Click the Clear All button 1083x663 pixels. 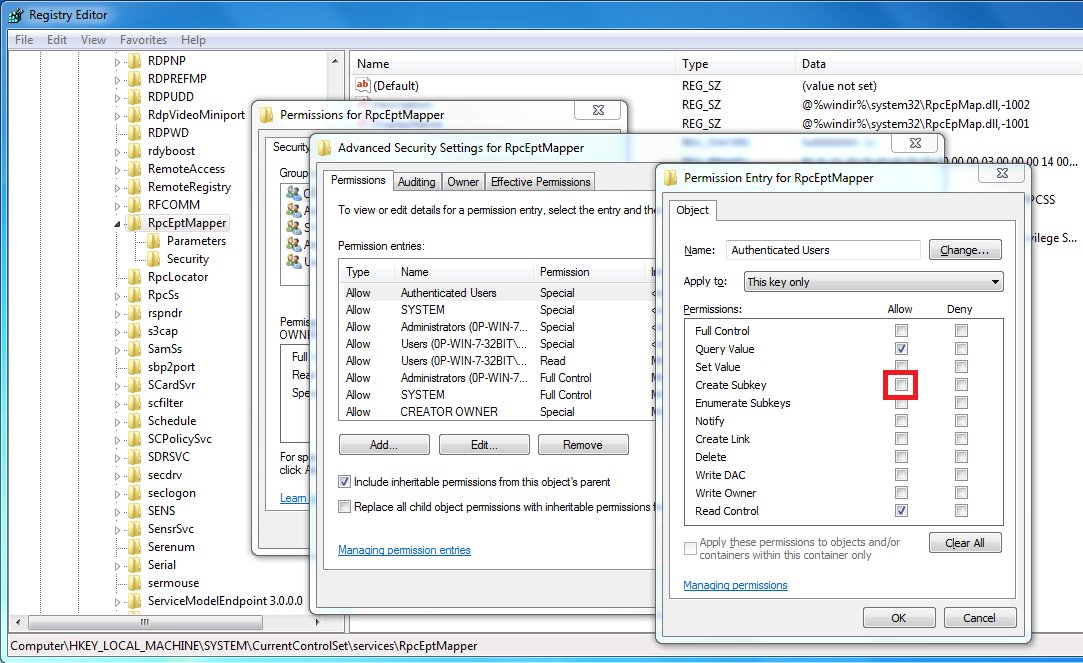[x=965, y=543]
